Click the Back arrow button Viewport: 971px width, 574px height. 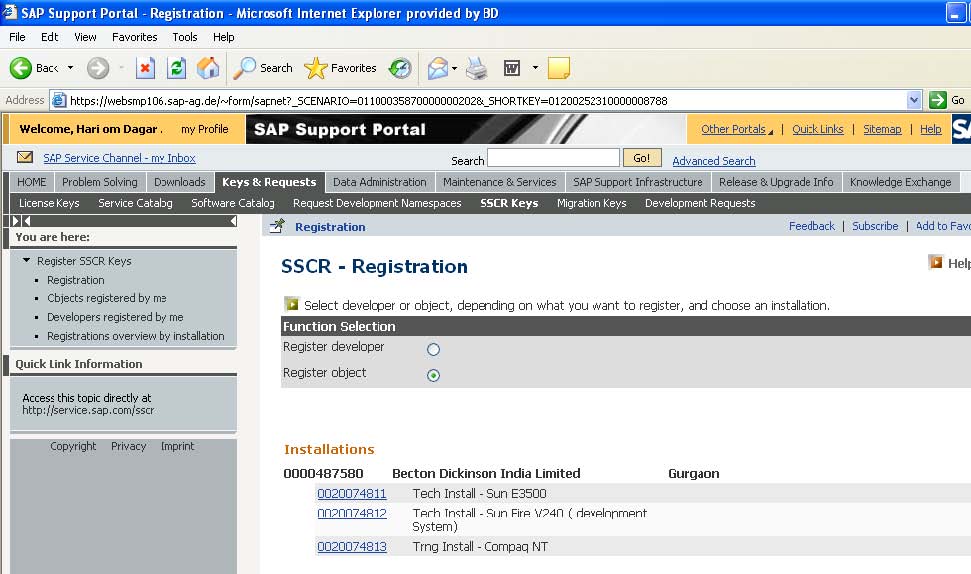pos(20,68)
